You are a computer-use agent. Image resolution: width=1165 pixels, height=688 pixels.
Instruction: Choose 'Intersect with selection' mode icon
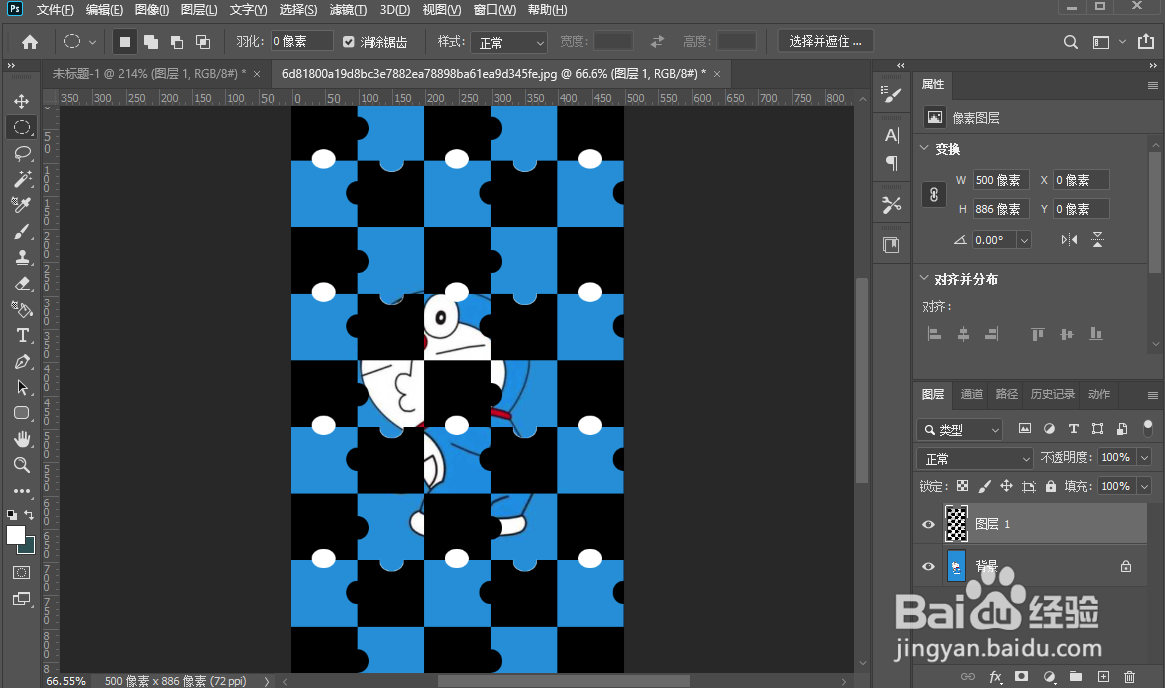tap(203, 42)
